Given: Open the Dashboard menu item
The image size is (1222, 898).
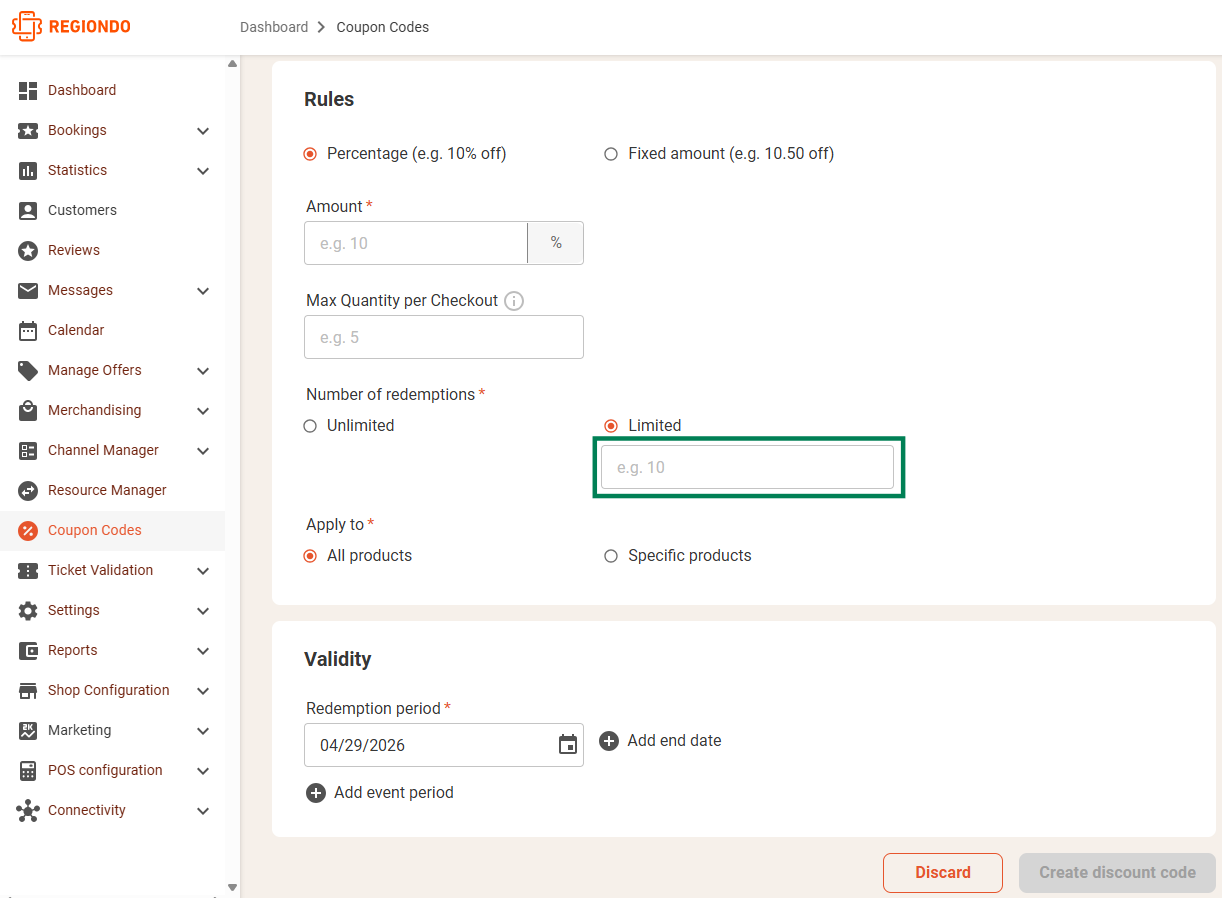Looking at the screenshot, I should click(112, 90).
